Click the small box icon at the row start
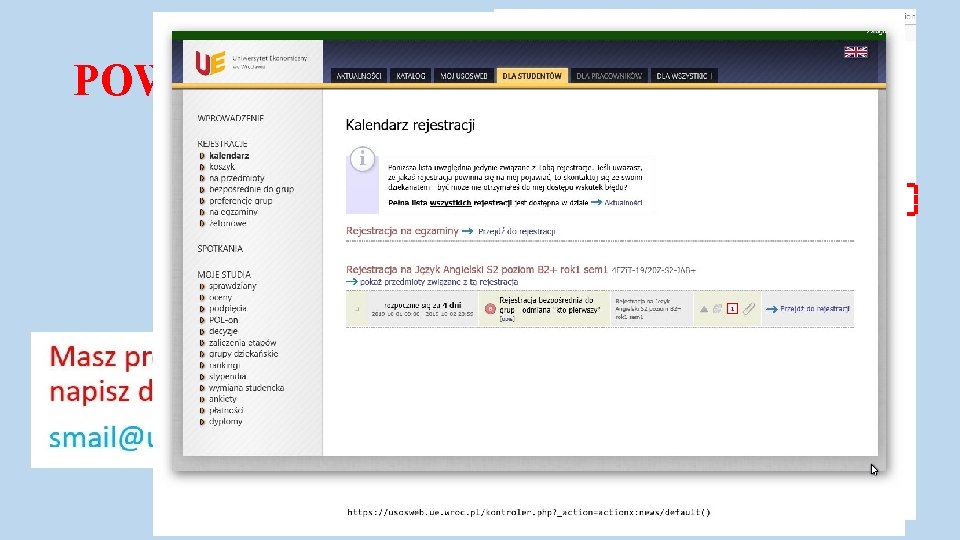Viewport: 960px width, 540px height. point(357,309)
